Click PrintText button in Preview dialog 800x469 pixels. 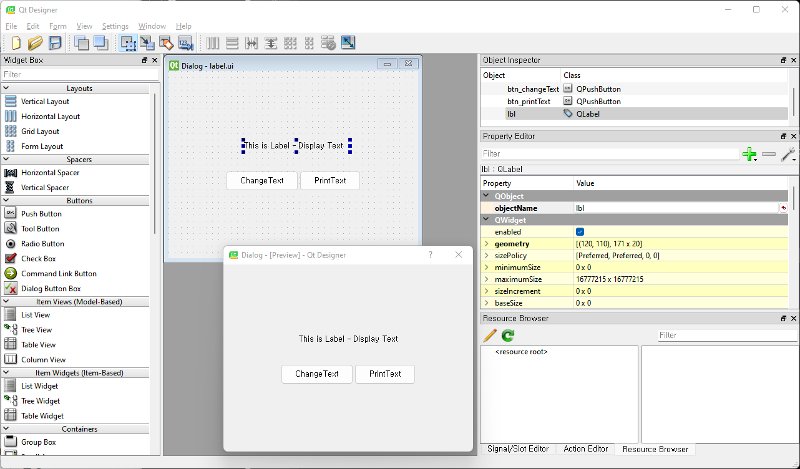pos(385,374)
